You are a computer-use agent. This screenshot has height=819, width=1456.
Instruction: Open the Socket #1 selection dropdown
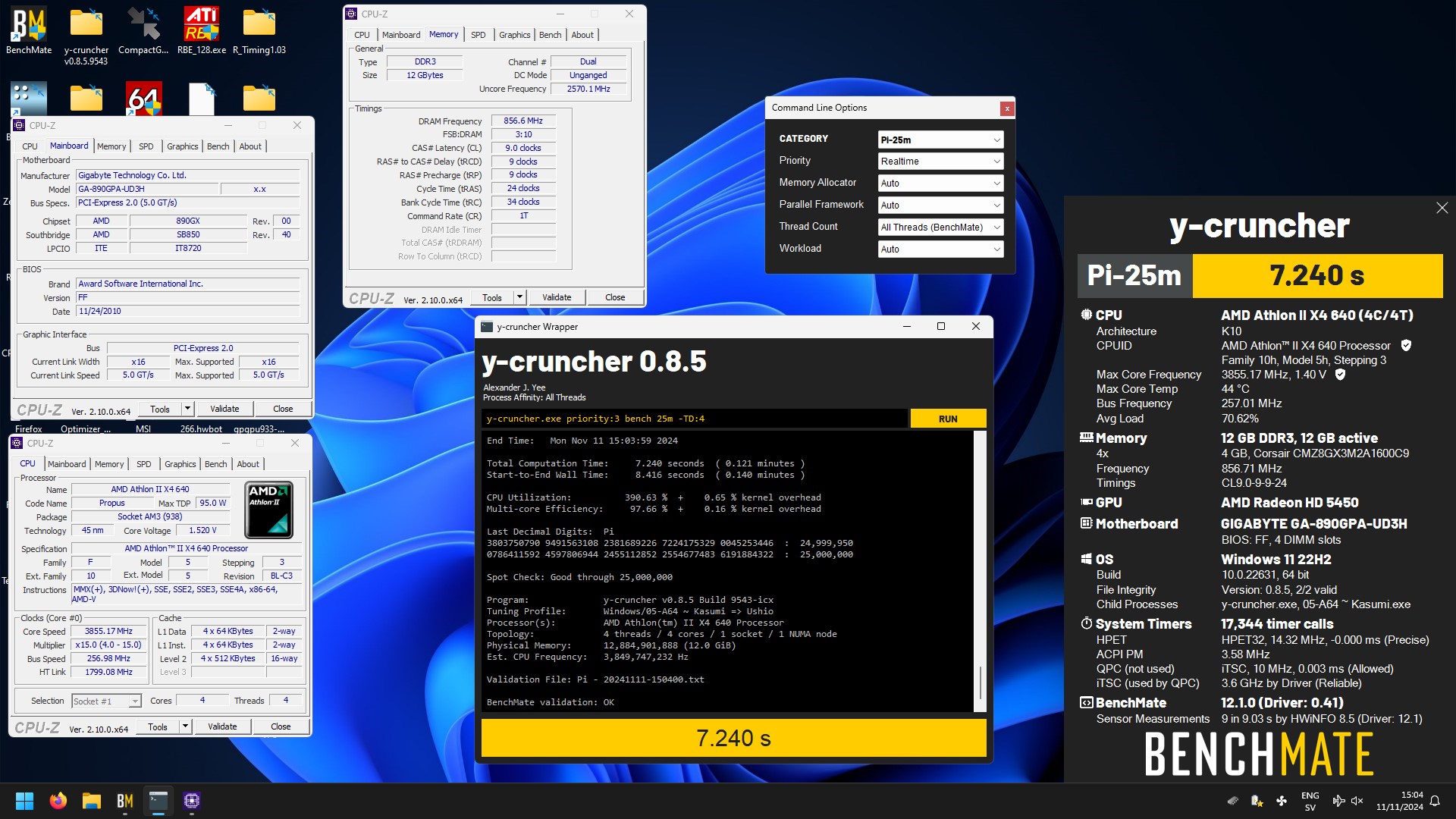(x=106, y=701)
